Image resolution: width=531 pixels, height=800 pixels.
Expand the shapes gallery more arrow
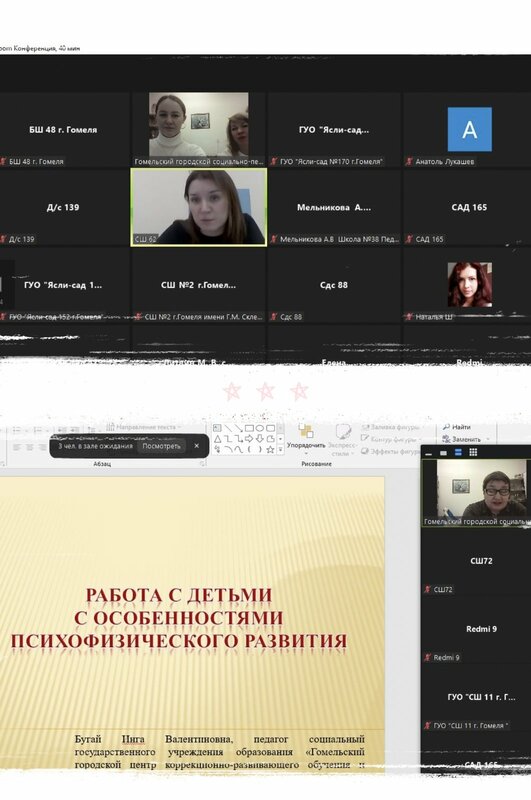click(x=281, y=449)
